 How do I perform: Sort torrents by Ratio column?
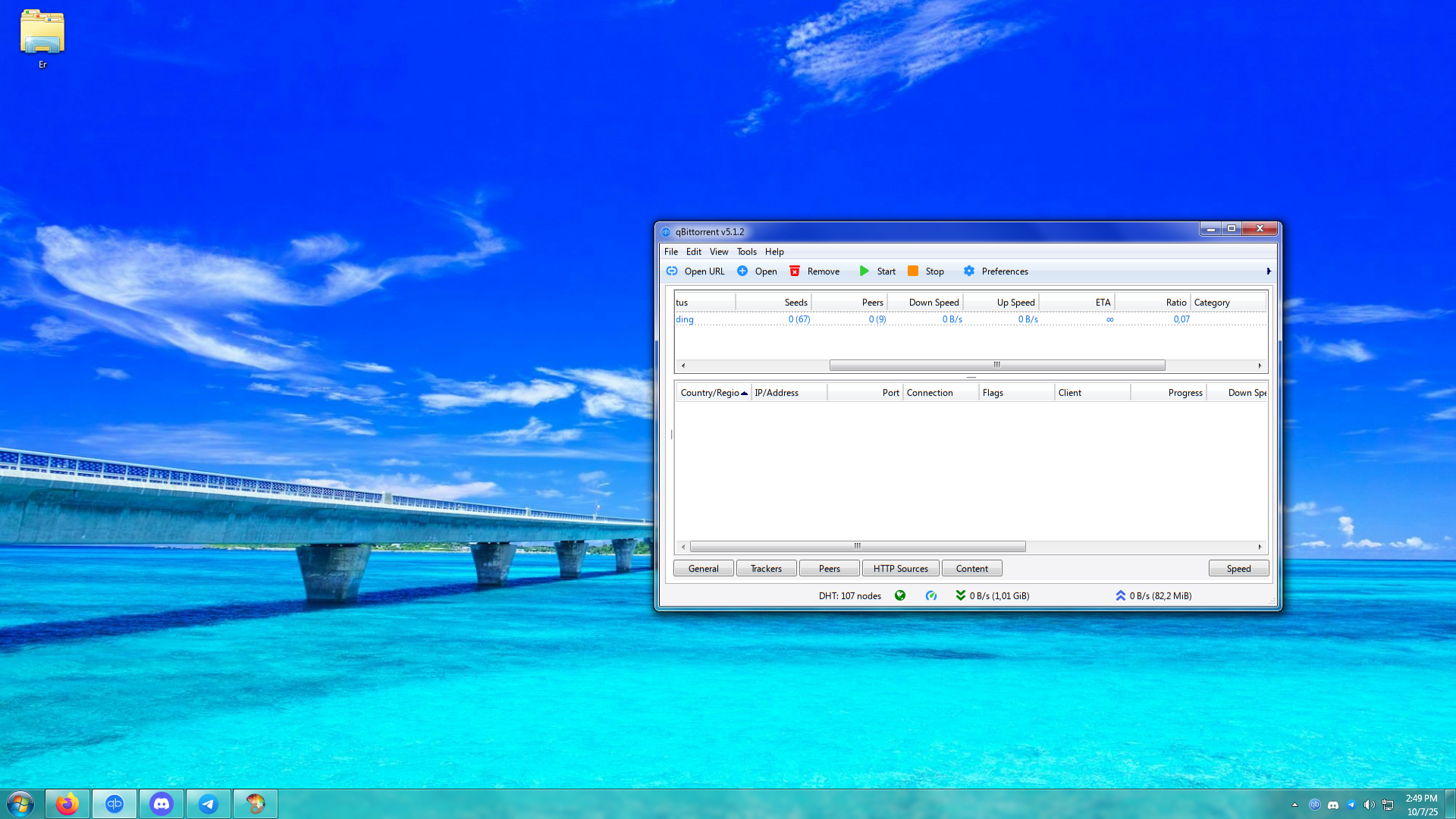pos(1153,303)
